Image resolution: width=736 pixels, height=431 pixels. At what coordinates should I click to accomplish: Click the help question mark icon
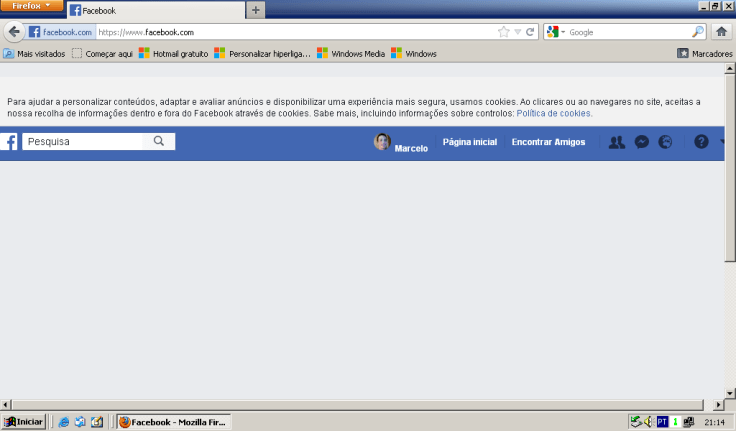point(701,142)
